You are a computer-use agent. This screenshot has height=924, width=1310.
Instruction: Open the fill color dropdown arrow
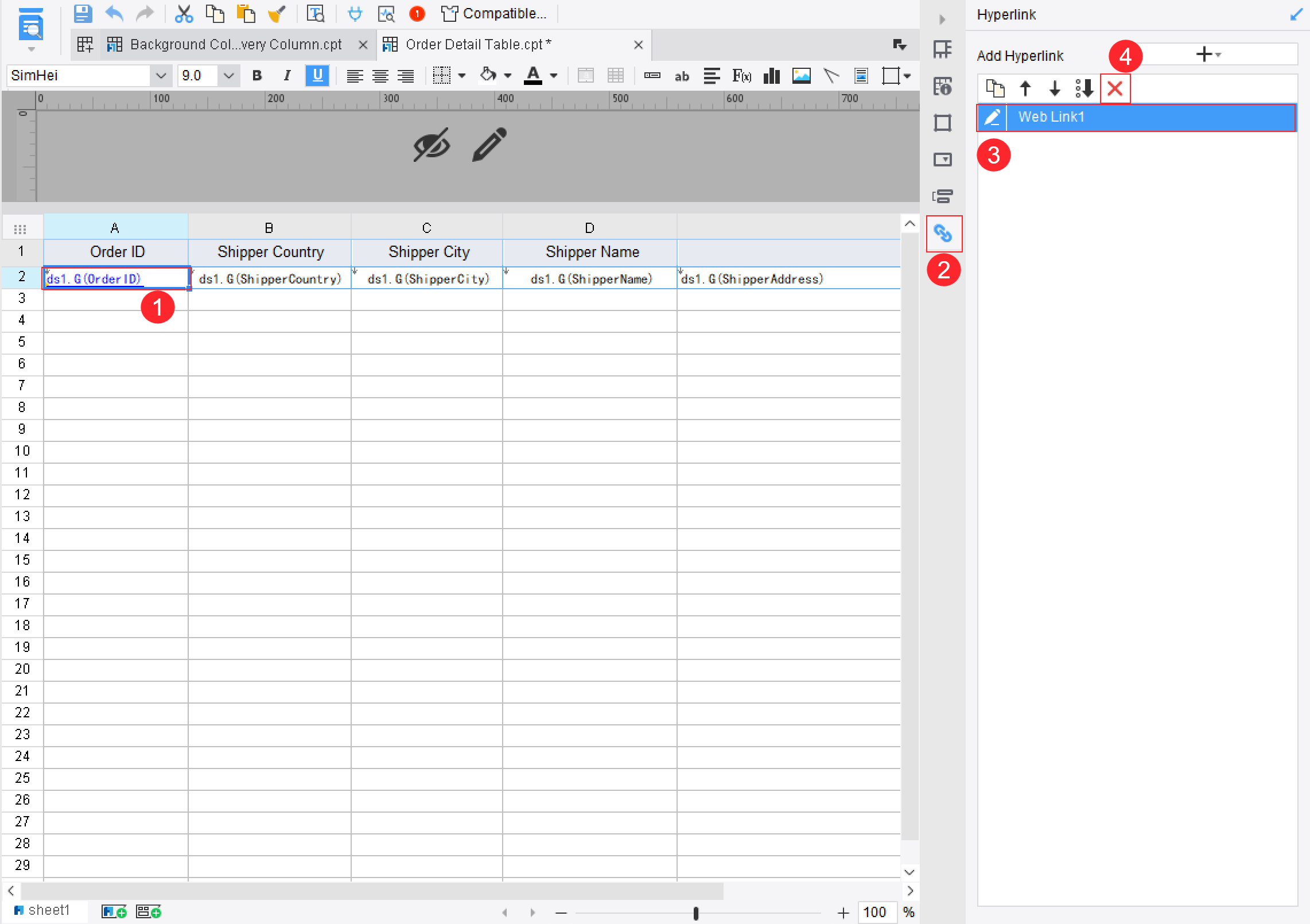[x=507, y=76]
